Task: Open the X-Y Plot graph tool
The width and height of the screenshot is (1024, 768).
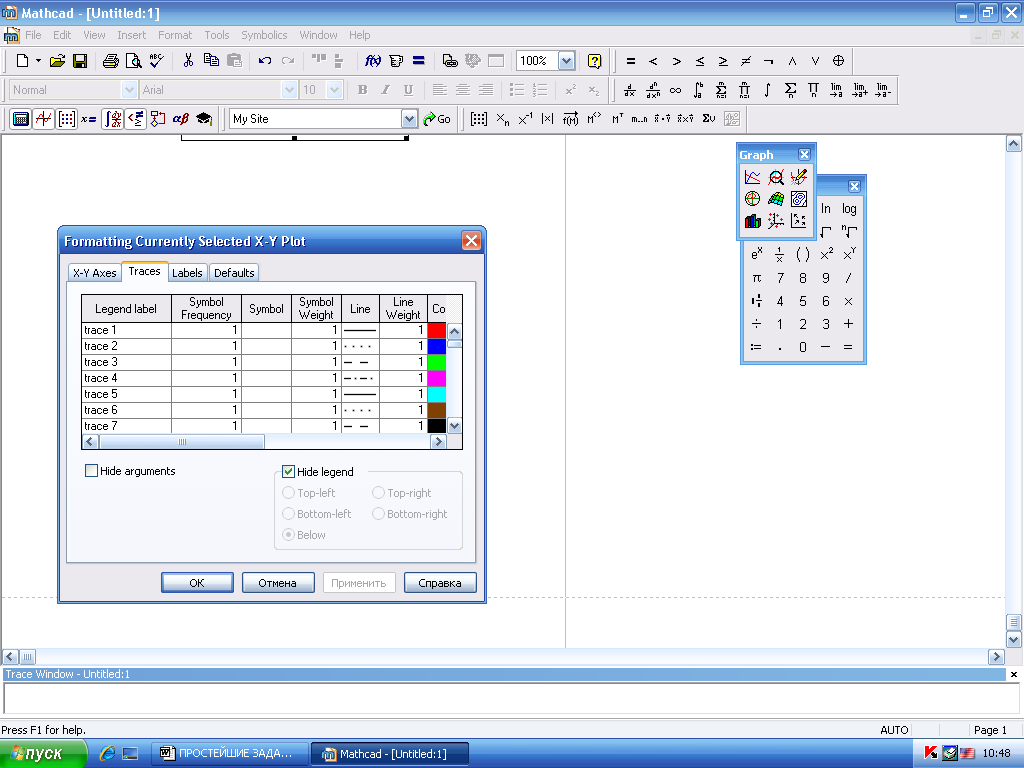Action: 752,177
